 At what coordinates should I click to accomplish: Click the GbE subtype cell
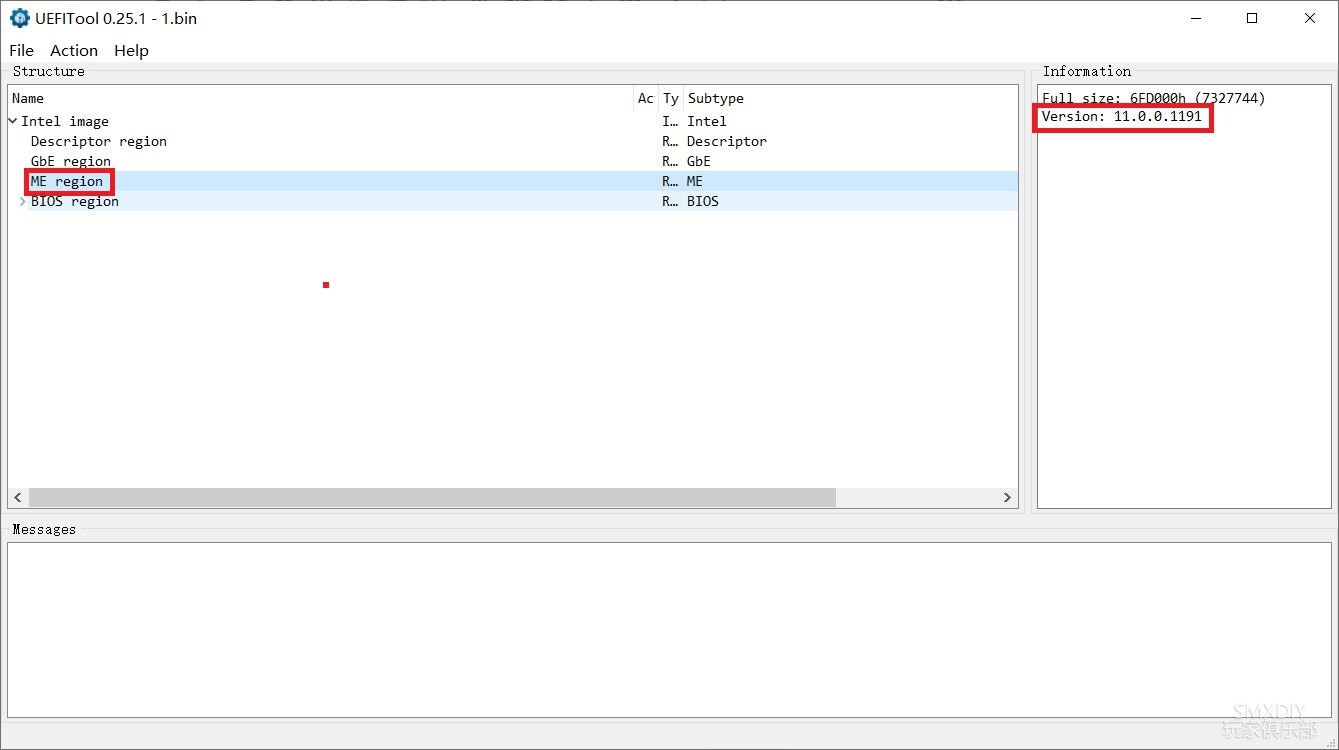coord(699,161)
